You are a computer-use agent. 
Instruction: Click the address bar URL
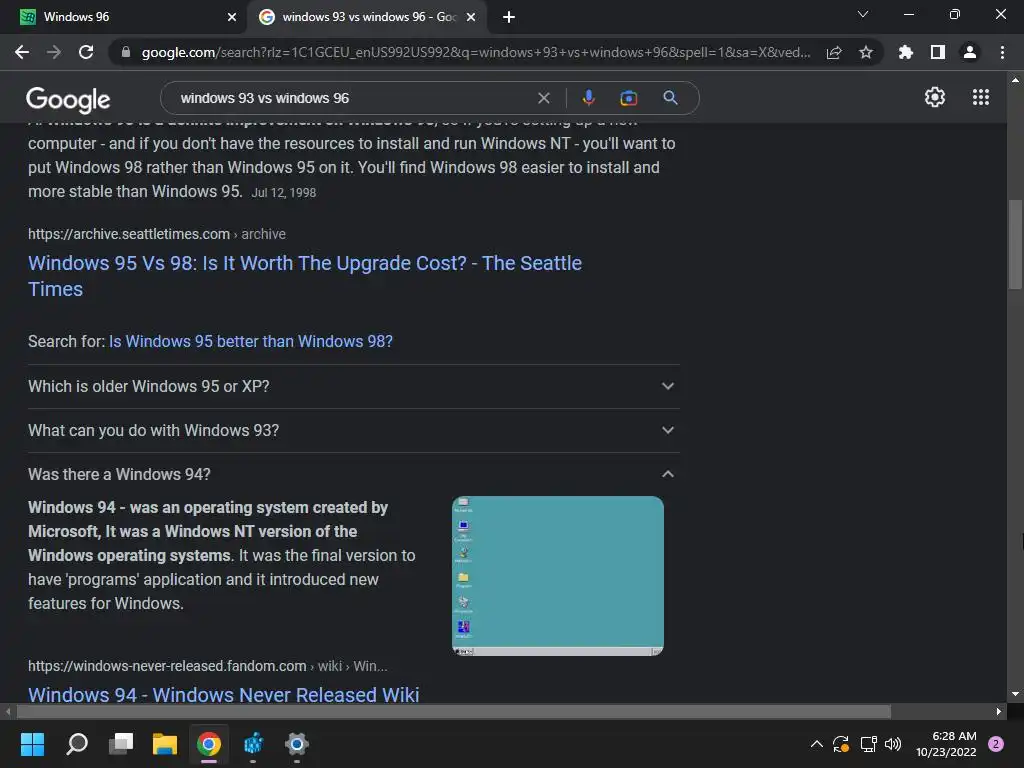[x=476, y=52]
